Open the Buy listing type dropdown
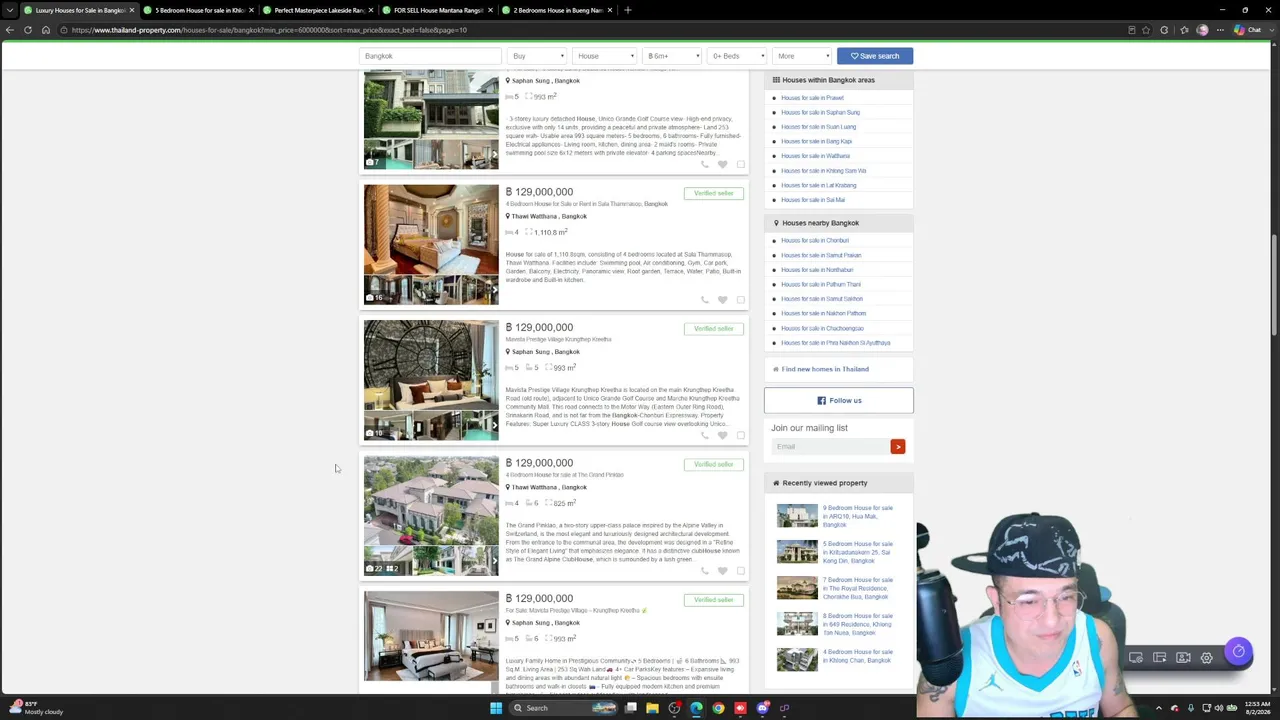Screen dimensions: 1280x720 (x=538, y=56)
